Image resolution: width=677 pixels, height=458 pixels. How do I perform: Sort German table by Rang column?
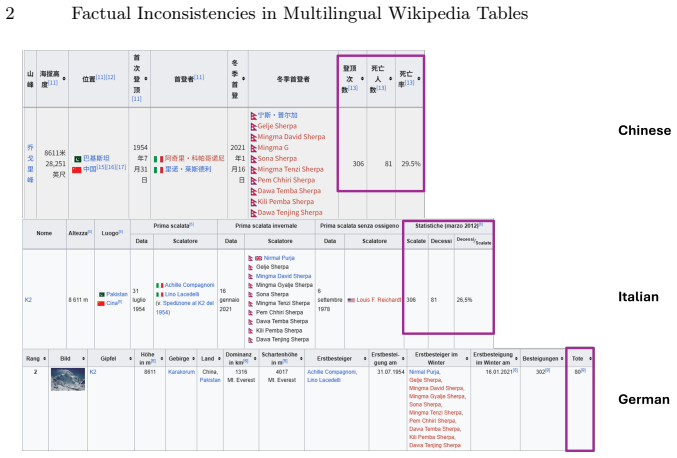tap(44, 359)
